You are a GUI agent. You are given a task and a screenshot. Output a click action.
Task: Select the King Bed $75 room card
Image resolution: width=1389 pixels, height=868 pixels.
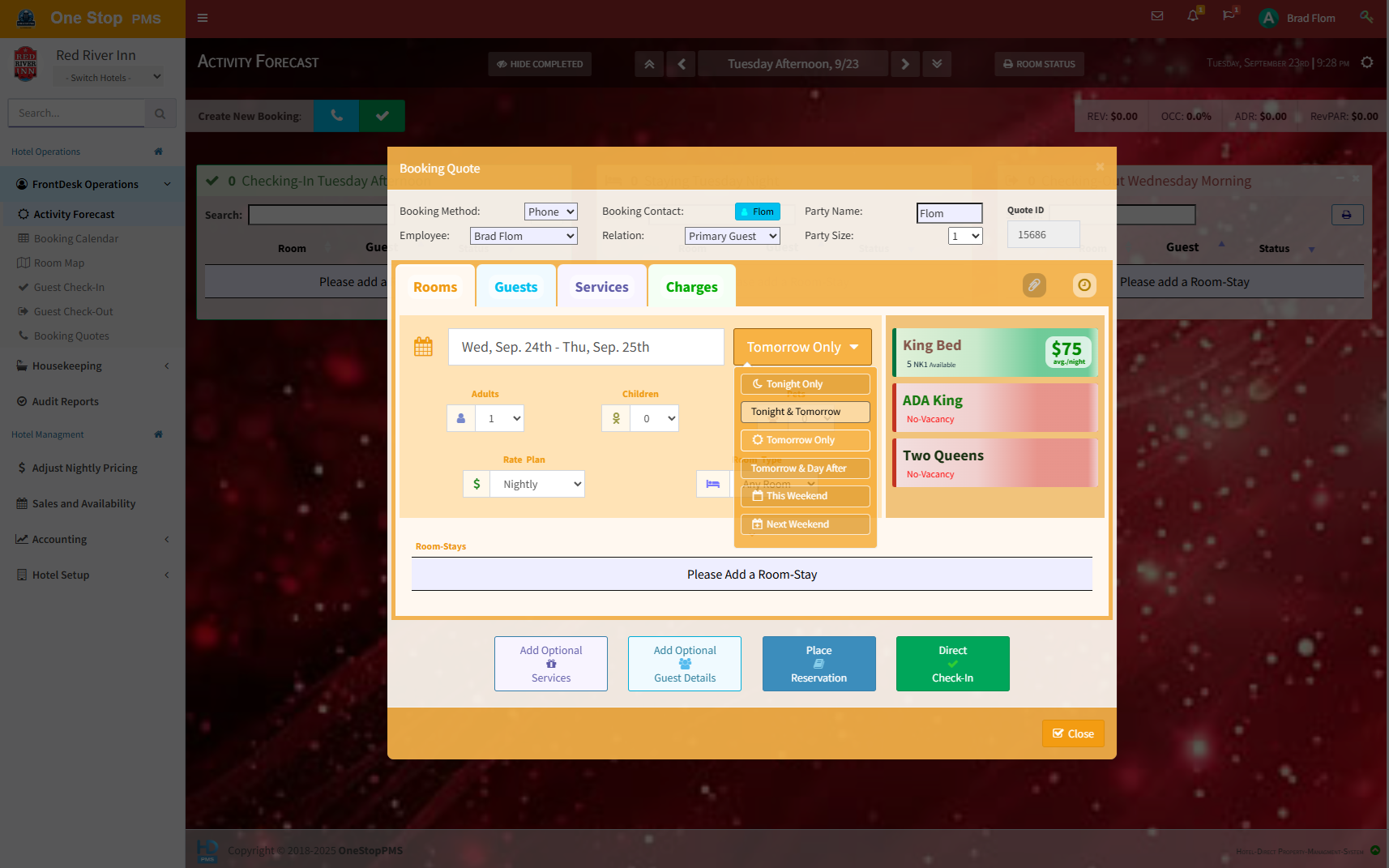click(994, 353)
